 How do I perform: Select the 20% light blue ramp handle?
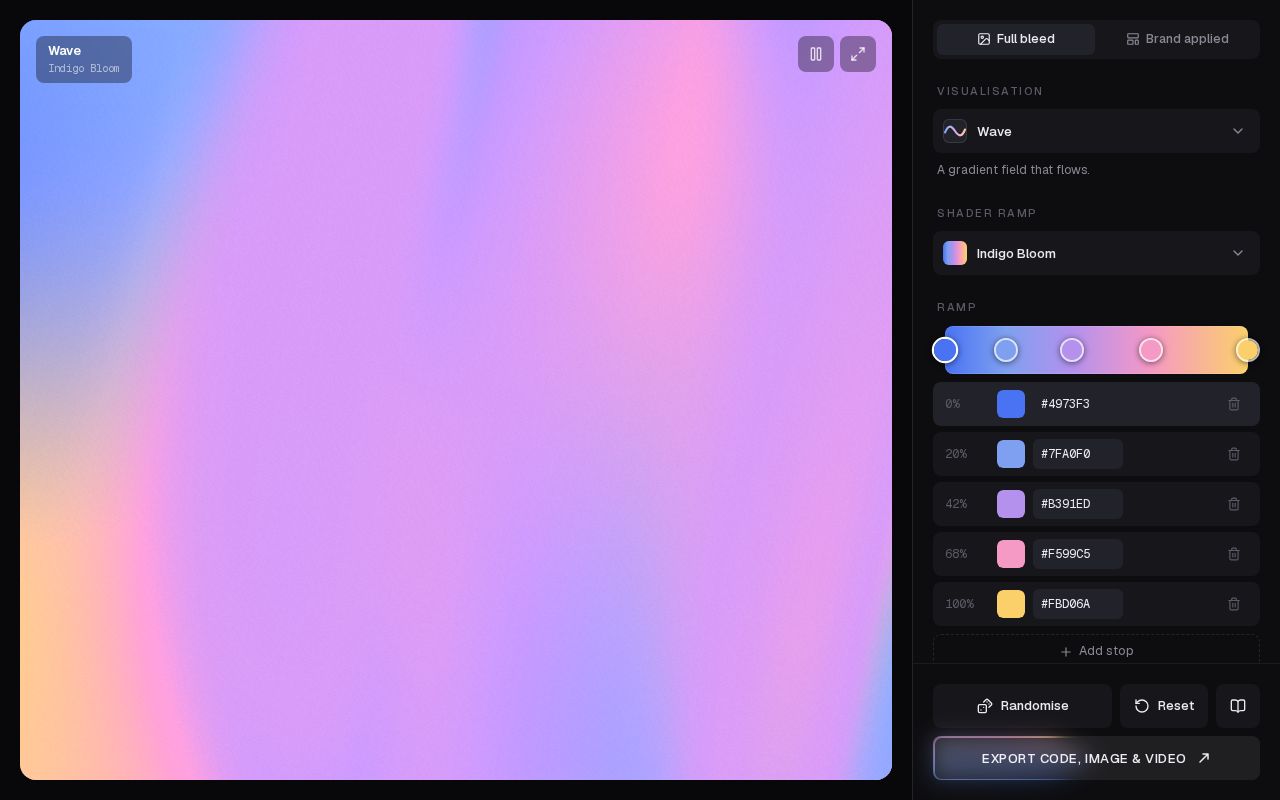[x=1006, y=350]
